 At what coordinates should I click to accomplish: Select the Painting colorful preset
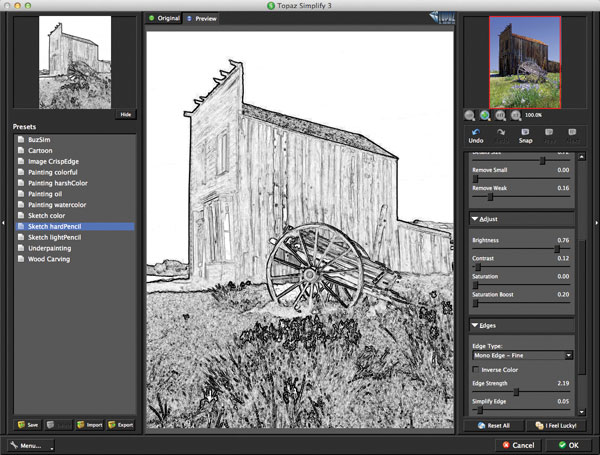pos(75,172)
